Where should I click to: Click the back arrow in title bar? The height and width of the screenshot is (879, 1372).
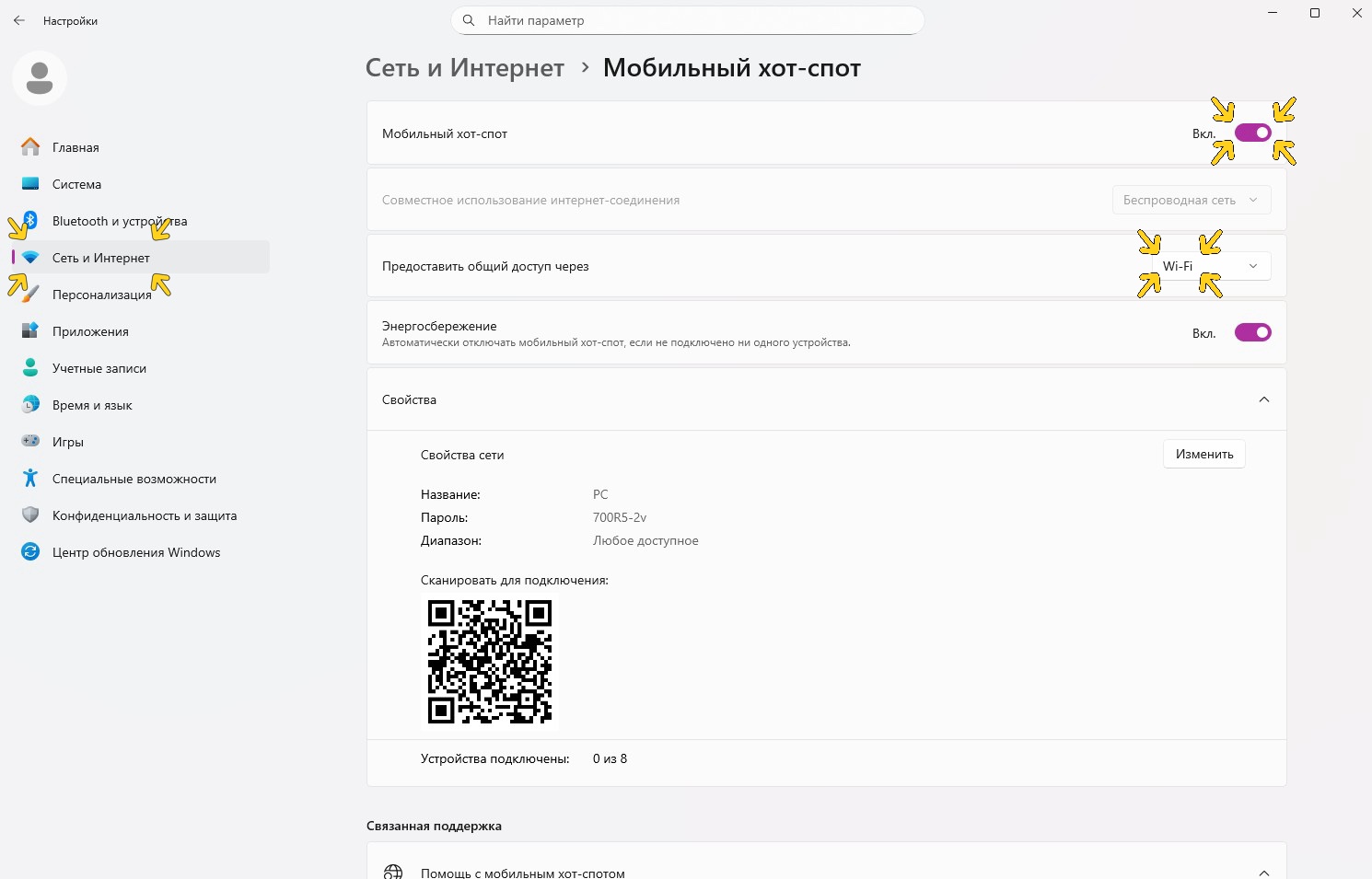pyautogui.click(x=19, y=20)
